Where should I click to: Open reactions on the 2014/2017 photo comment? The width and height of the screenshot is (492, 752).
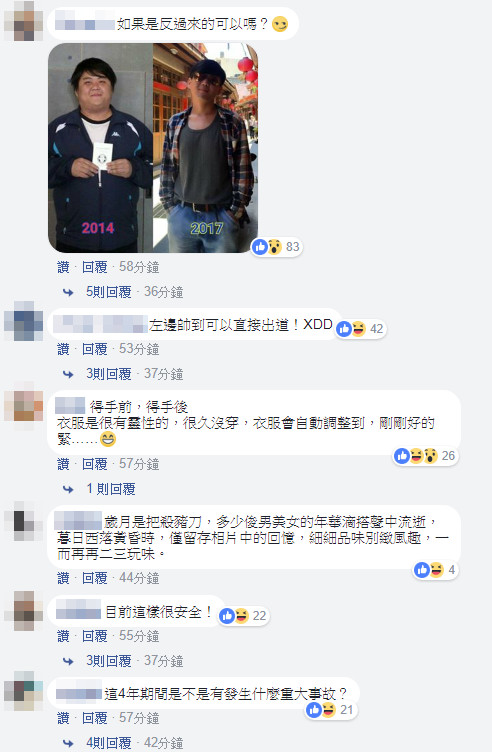click(x=277, y=247)
